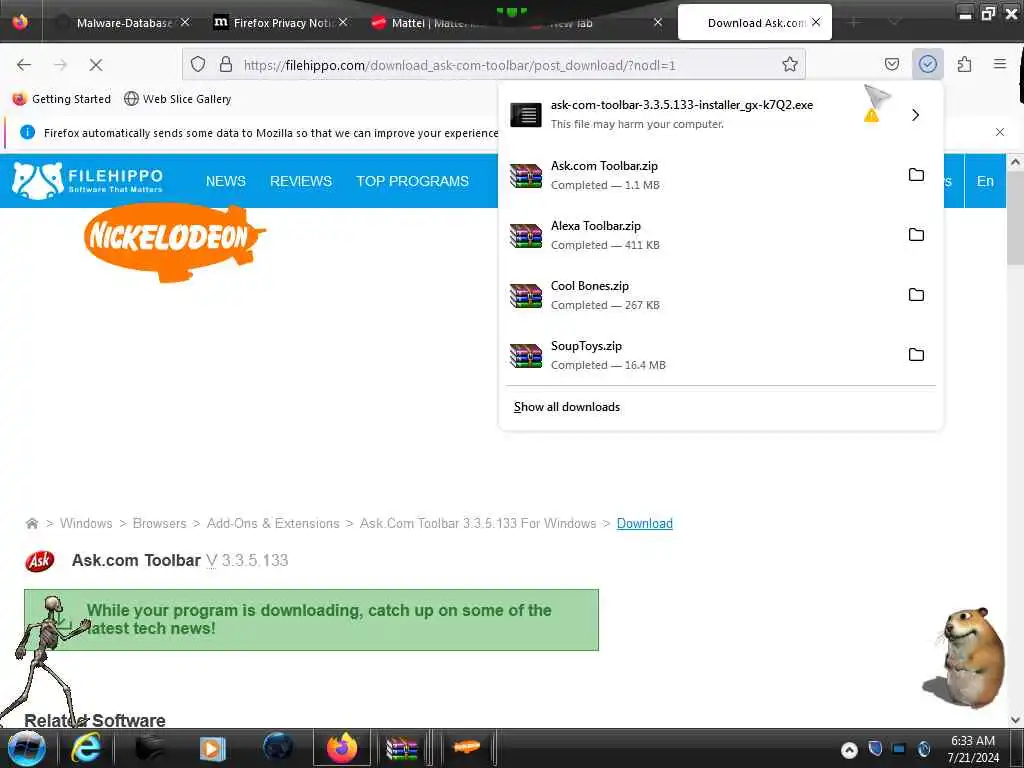Open Alexa Toolbar.zip download entry
Viewport: 1024px width, 768px height.
coord(699,235)
